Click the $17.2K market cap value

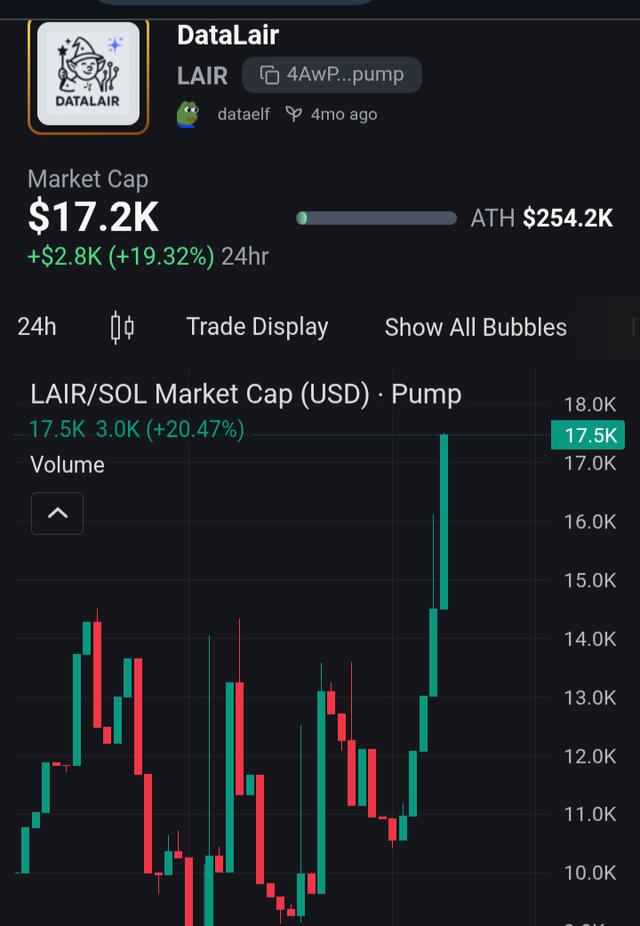pyautogui.click(x=93, y=217)
